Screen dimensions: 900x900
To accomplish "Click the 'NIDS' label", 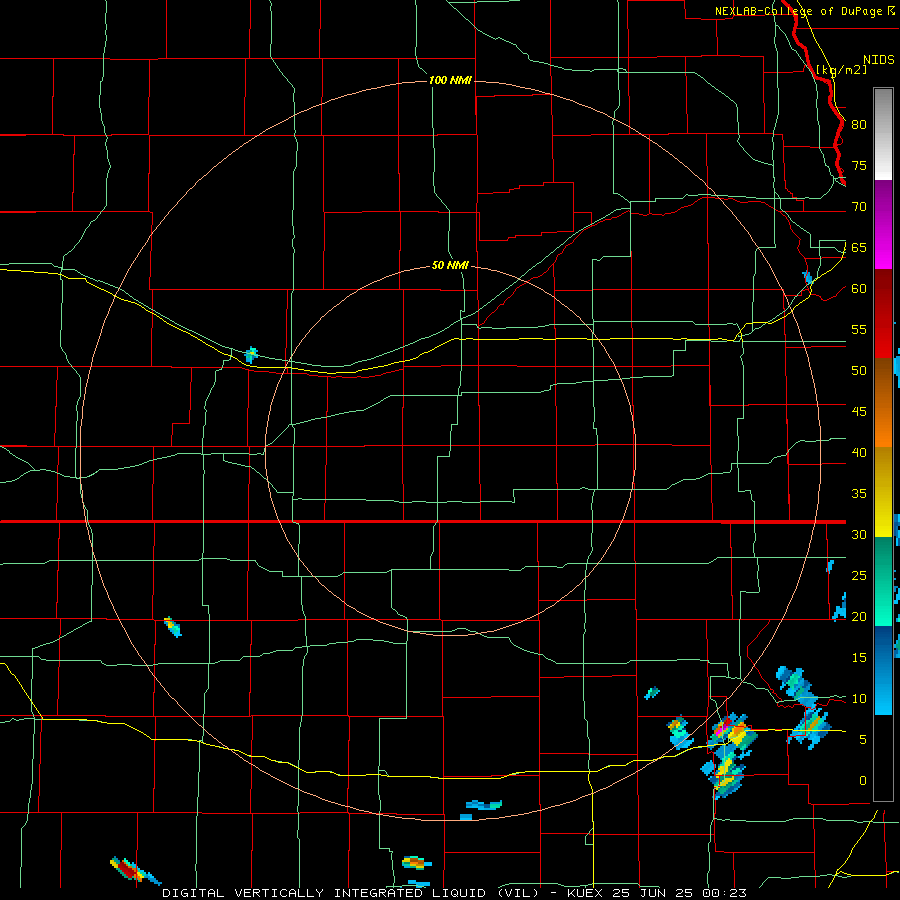I will [x=878, y=59].
